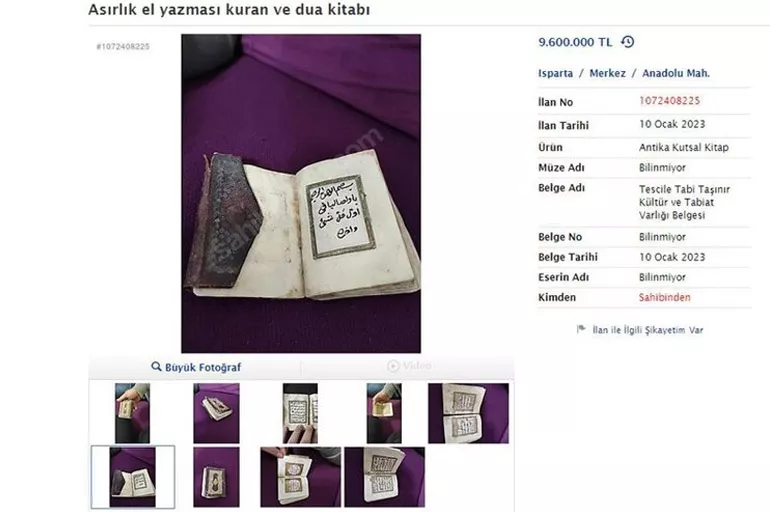The height and width of the screenshot is (512, 770).
Task: Click the Merkez district link
Action: tap(607, 73)
